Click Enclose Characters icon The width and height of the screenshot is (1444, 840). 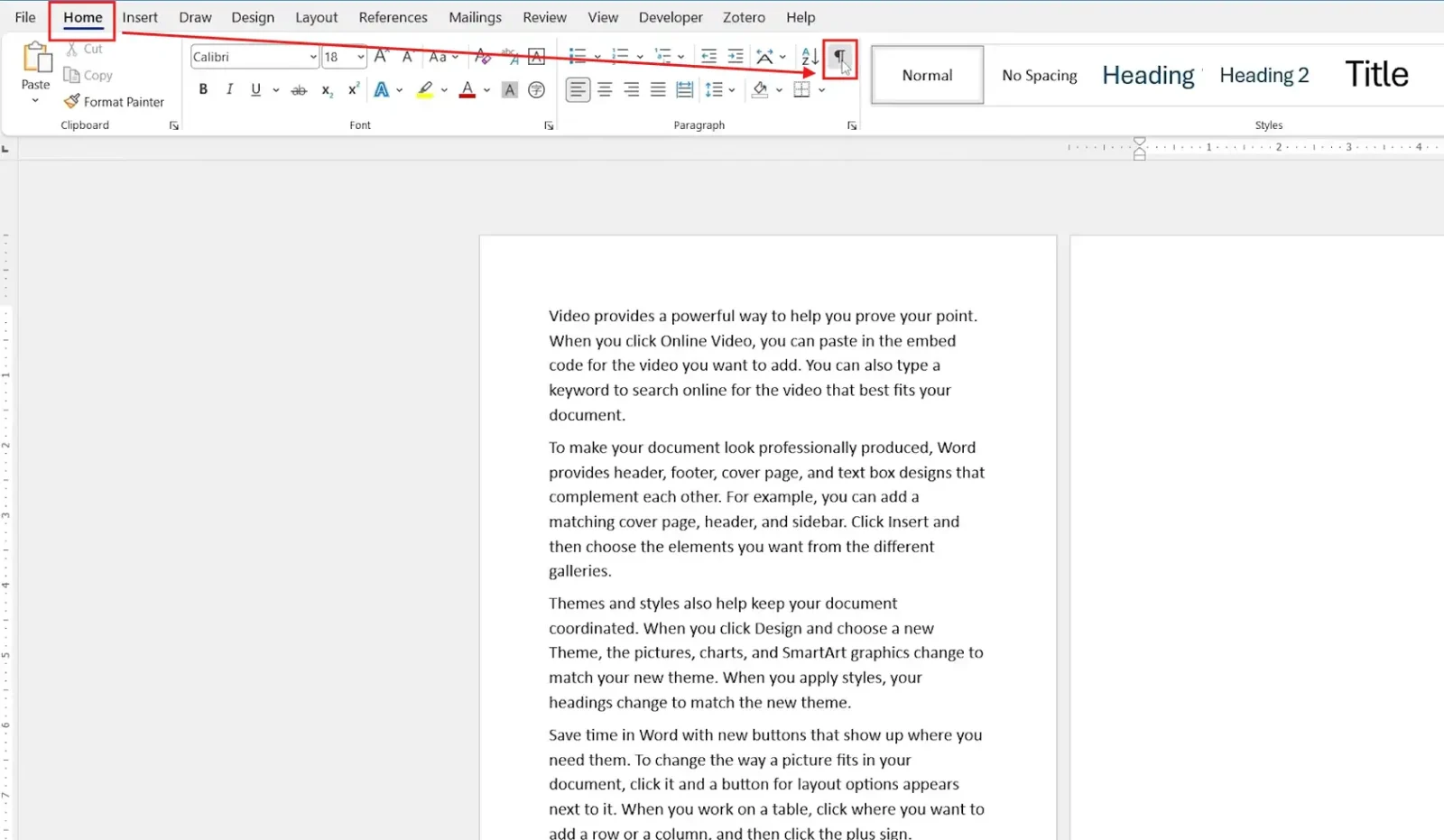[536, 90]
